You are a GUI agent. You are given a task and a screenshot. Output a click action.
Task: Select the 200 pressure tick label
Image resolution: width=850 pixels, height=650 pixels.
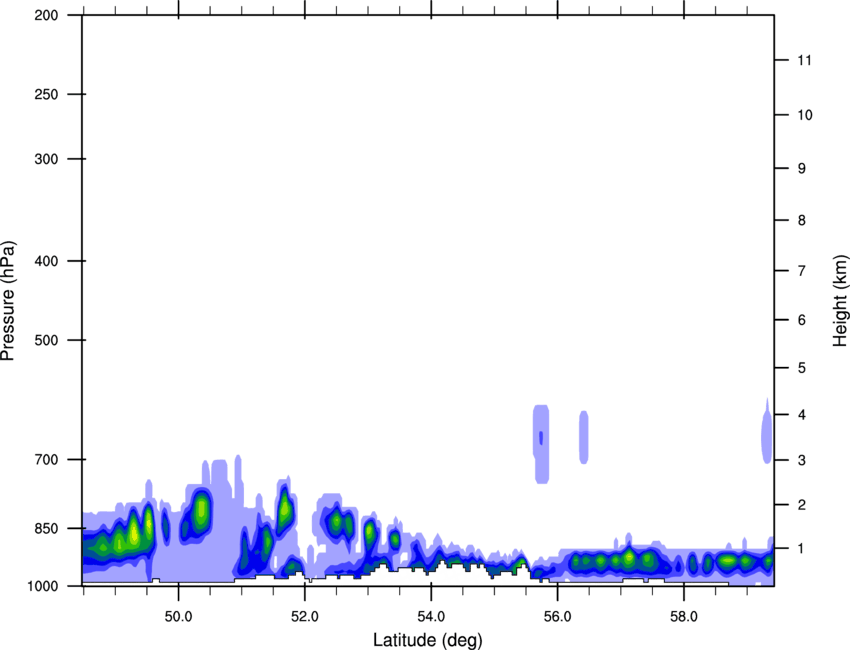pos(46,15)
